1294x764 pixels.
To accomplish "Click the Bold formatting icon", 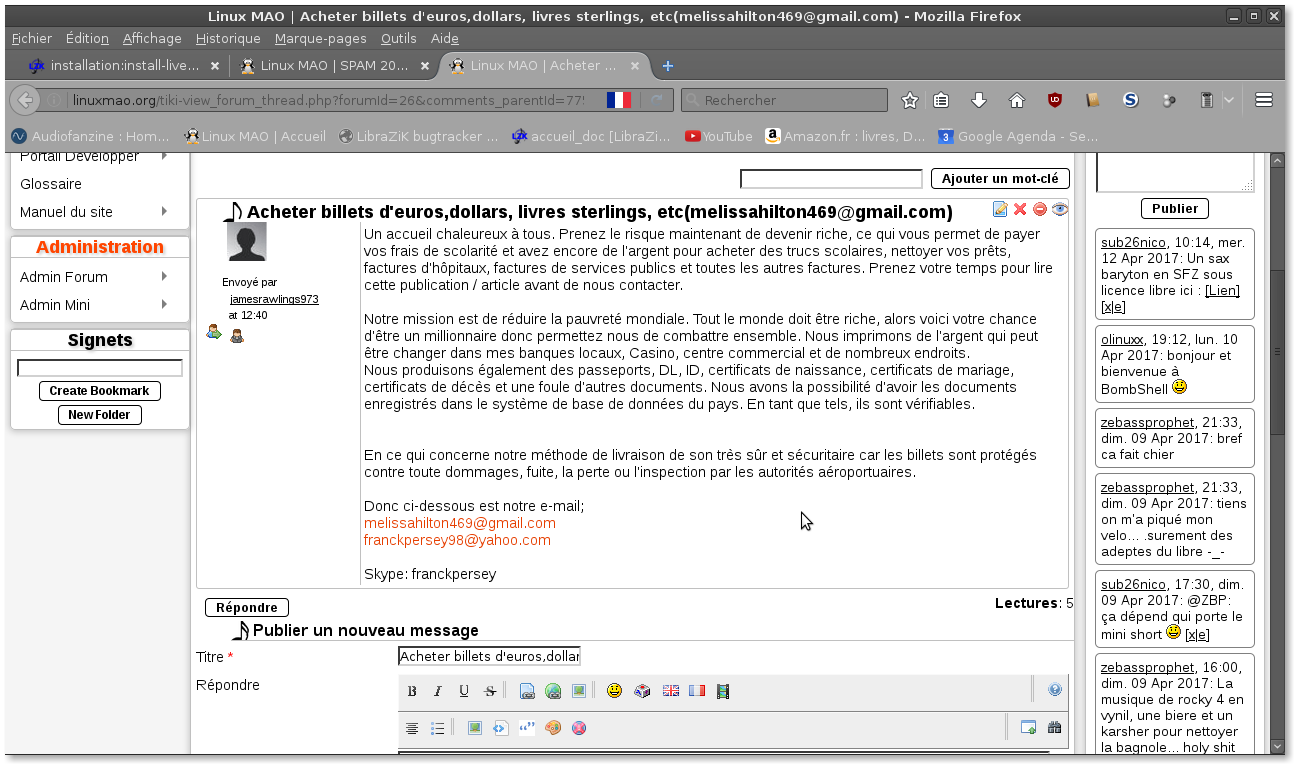I will (412, 691).
